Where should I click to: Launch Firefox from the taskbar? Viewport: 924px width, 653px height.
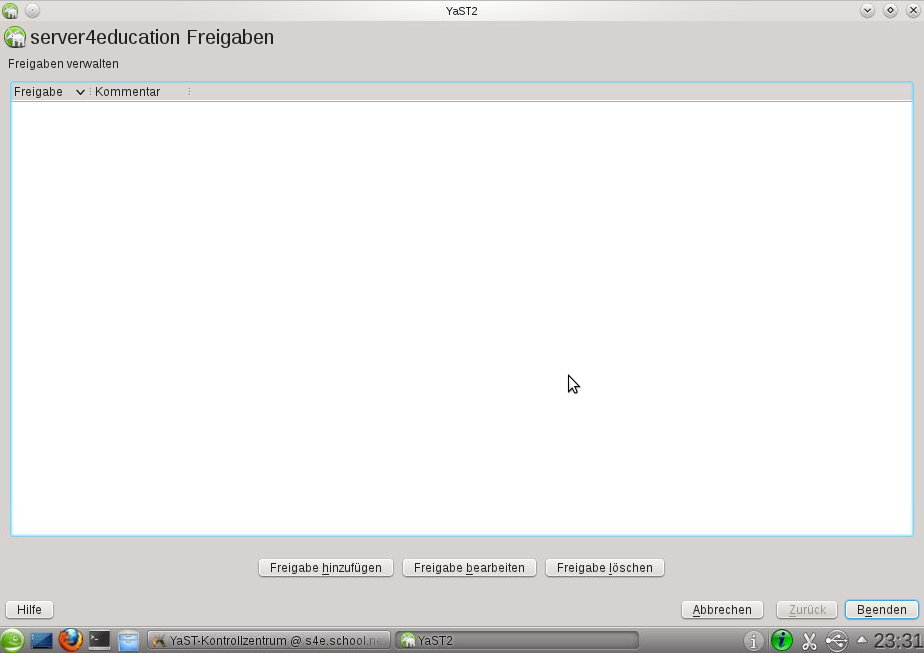click(71, 640)
